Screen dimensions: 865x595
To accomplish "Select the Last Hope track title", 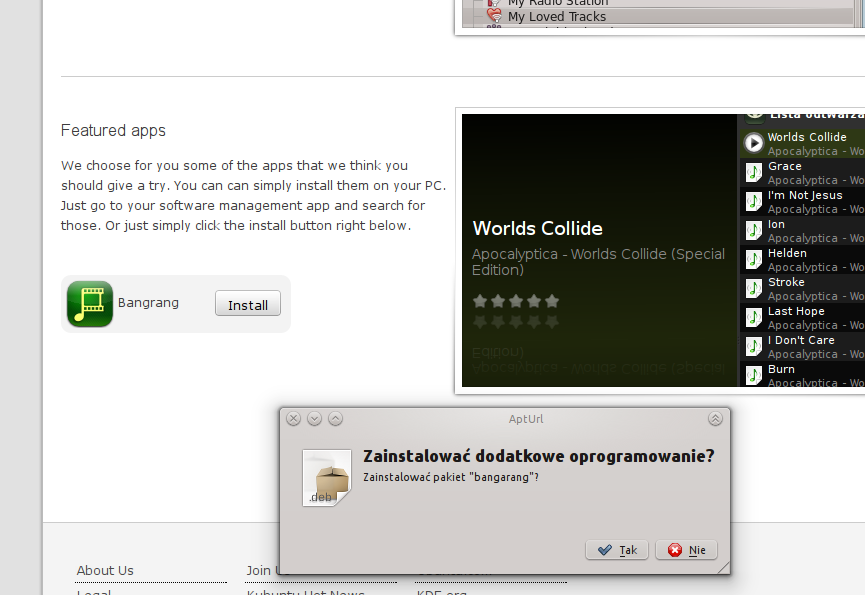I will tap(796, 311).
